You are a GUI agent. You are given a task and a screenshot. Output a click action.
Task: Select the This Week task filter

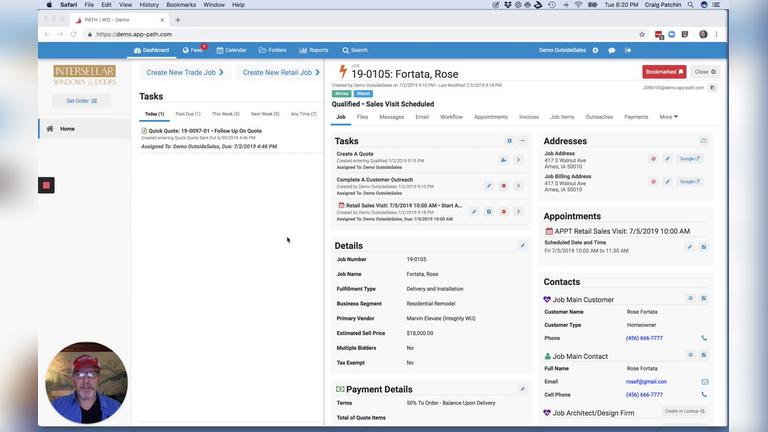point(226,114)
